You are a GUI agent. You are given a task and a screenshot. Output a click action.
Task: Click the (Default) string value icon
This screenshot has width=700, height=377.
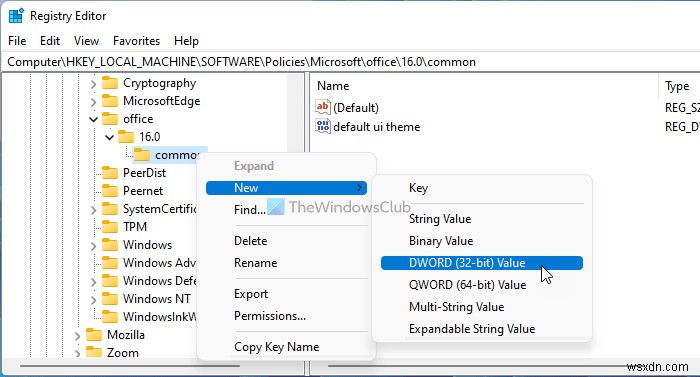[323, 107]
